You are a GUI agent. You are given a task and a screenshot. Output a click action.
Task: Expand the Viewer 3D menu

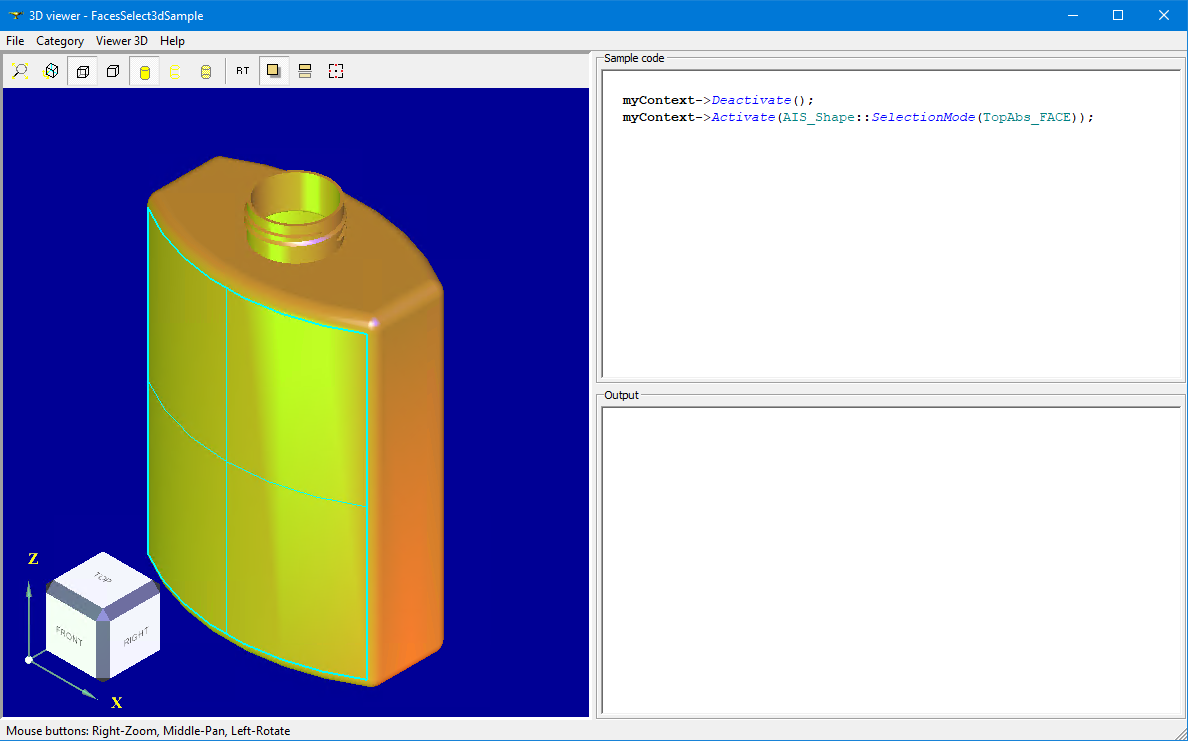121,41
